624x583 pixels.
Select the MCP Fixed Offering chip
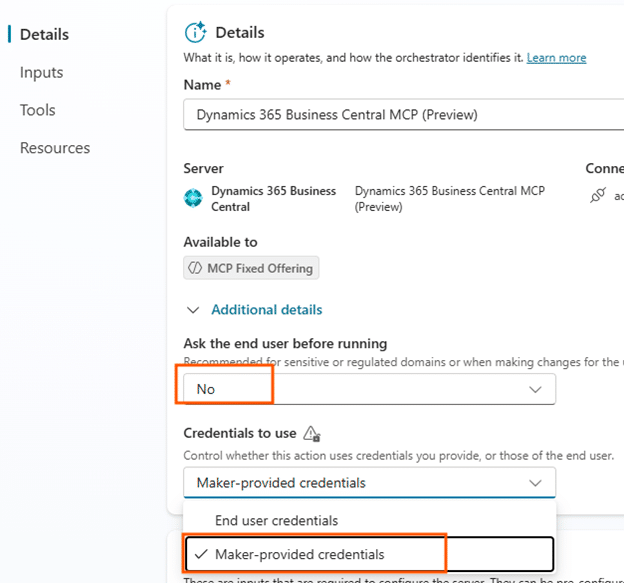[x=251, y=268]
